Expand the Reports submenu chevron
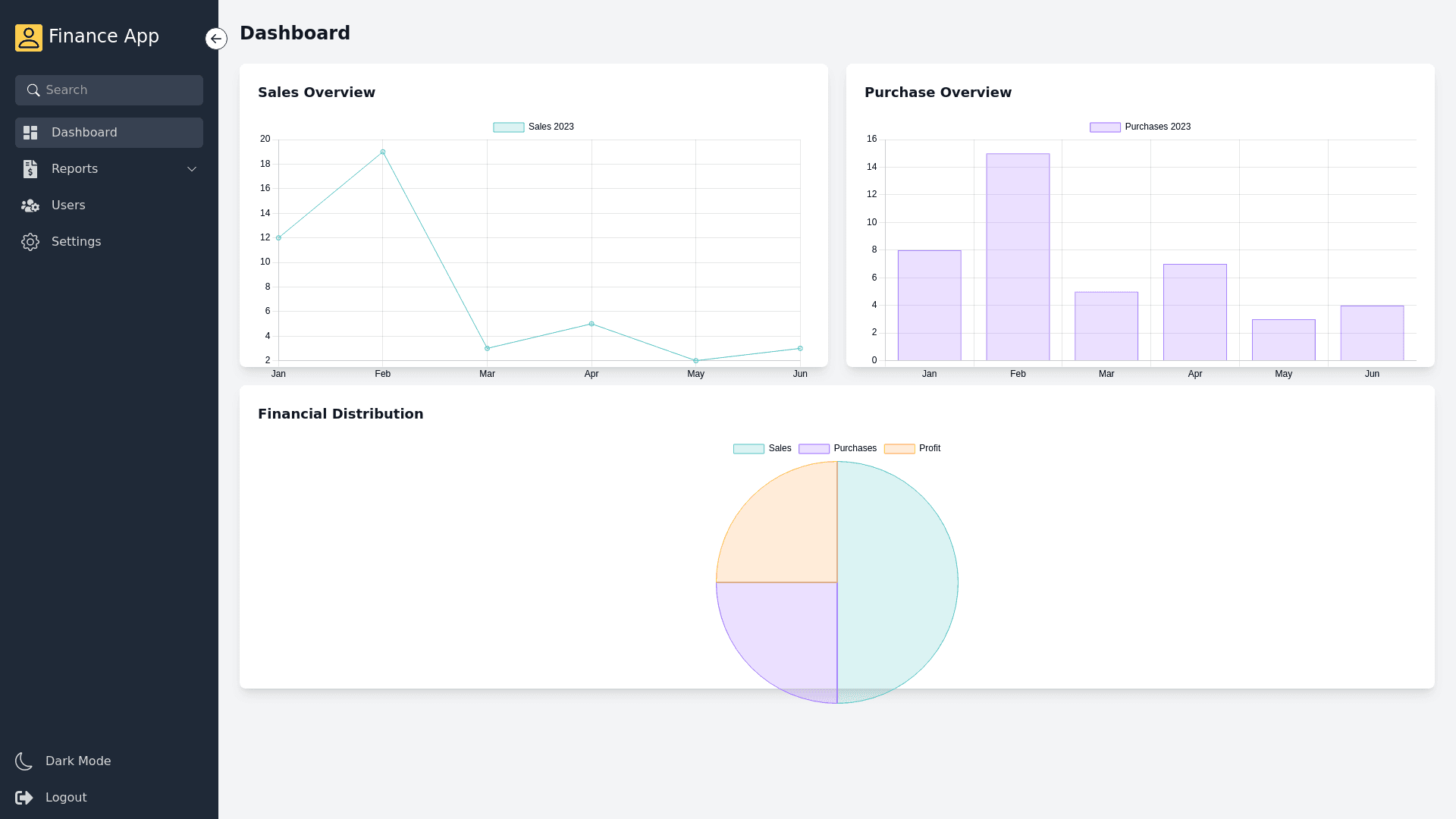This screenshot has height=819, width=1456. tap(192, 169)
